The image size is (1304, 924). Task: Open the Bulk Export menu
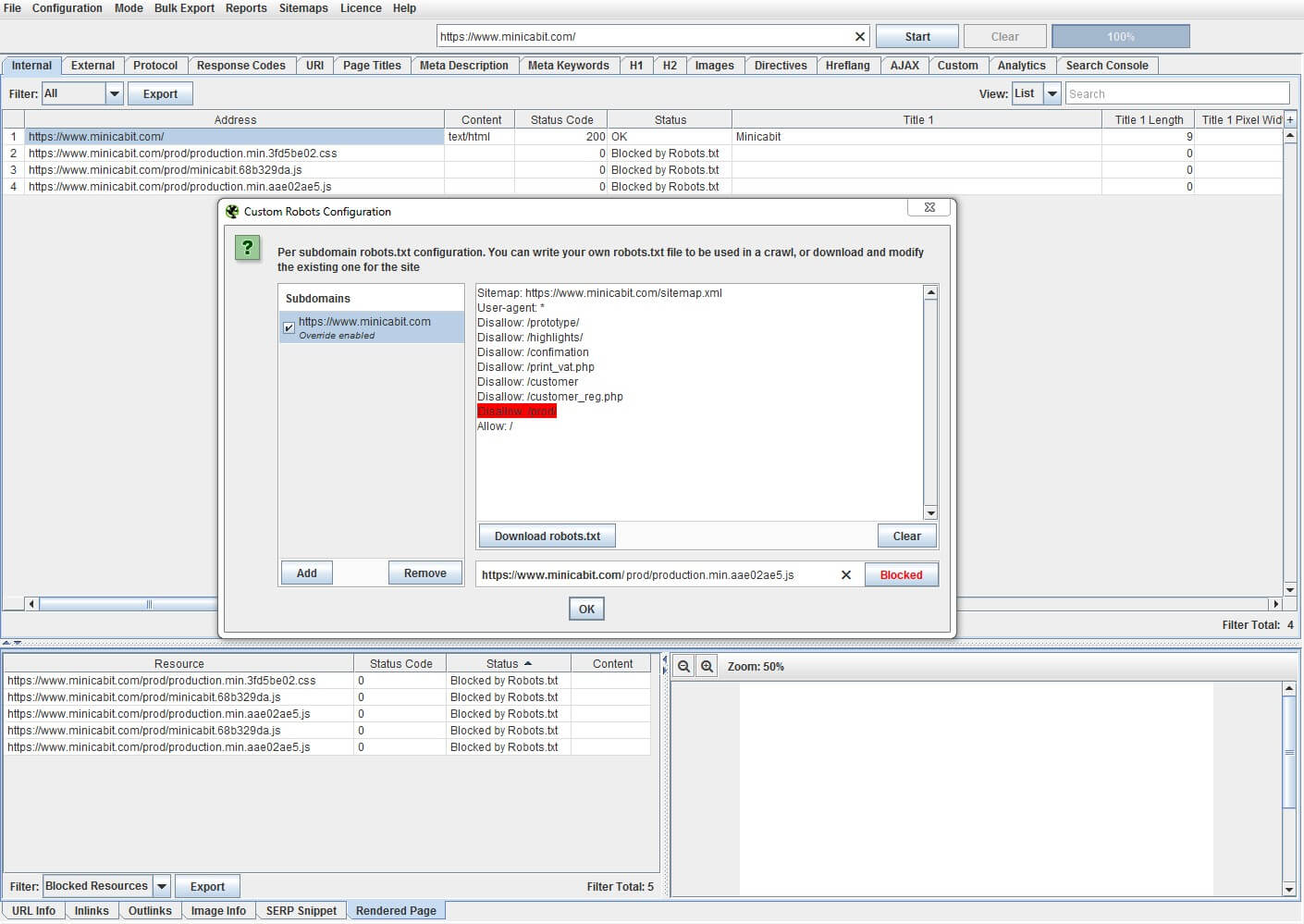click(184, 8)
